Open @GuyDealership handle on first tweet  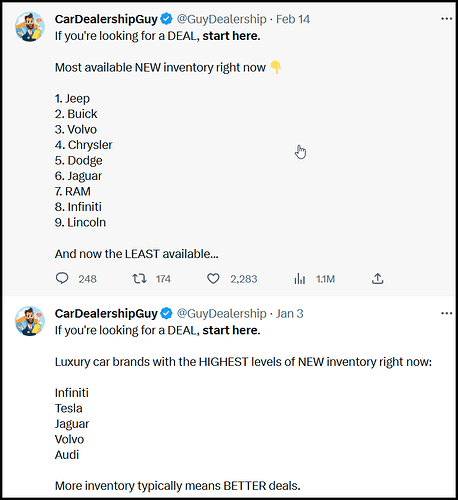[x=222, y=19]
